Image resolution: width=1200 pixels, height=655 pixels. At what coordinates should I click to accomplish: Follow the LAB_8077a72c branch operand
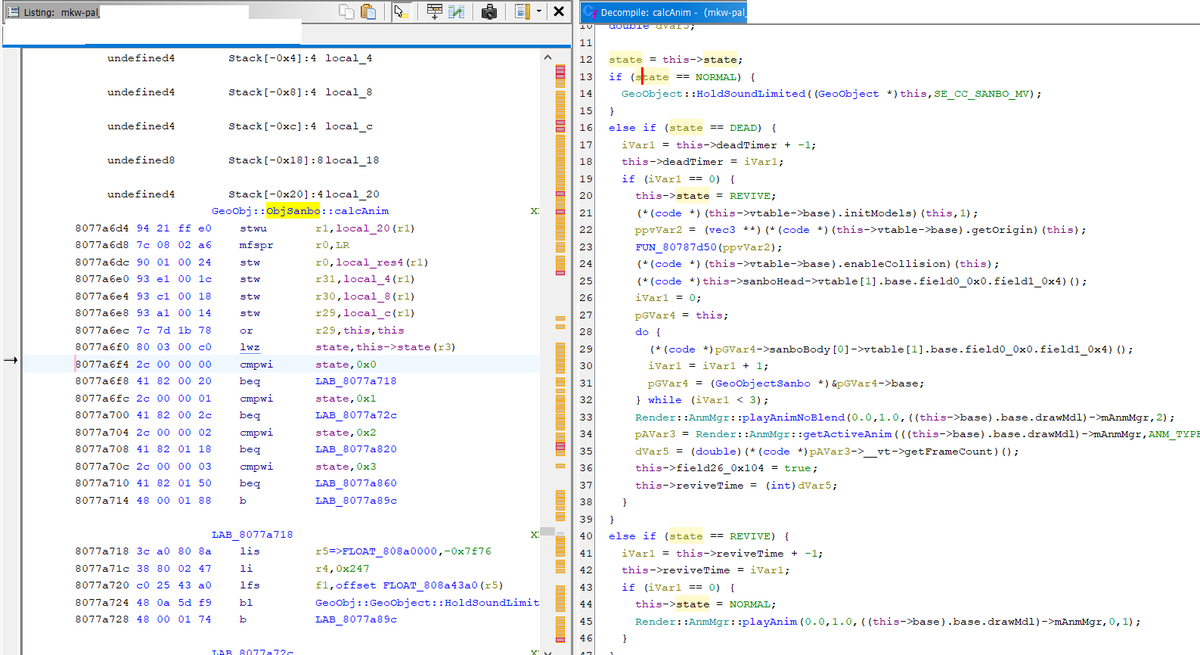pos(356,415)
